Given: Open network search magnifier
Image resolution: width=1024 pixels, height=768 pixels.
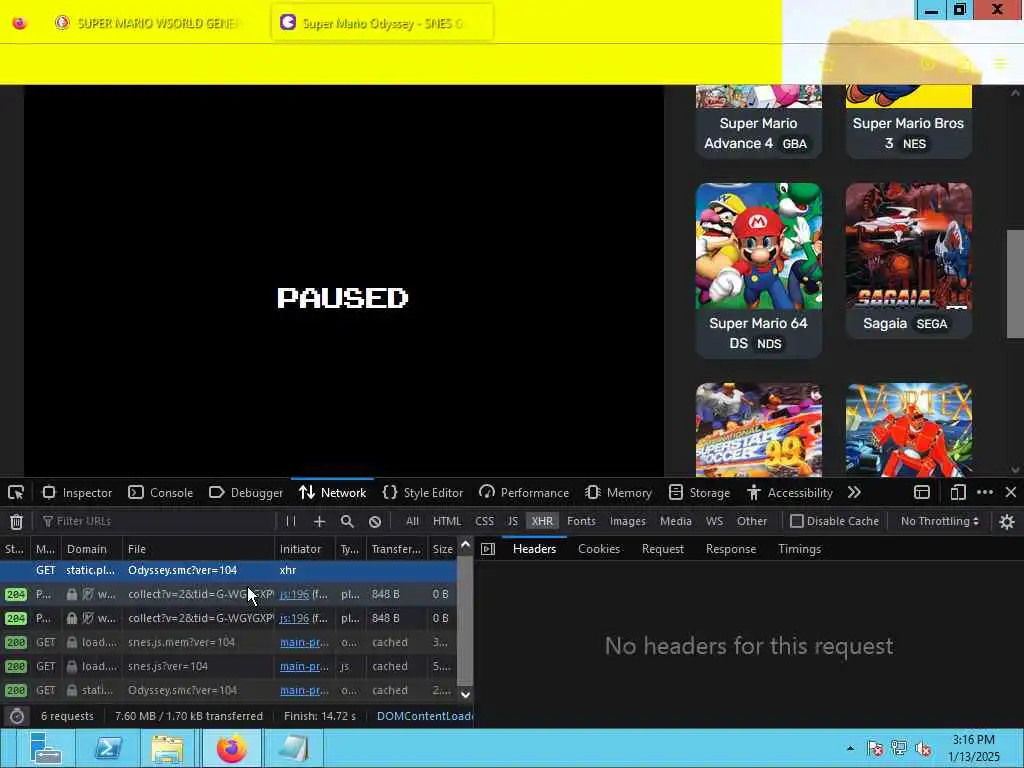Looking at the screenshot, I should pyautogui.click(x=347, y=521).
